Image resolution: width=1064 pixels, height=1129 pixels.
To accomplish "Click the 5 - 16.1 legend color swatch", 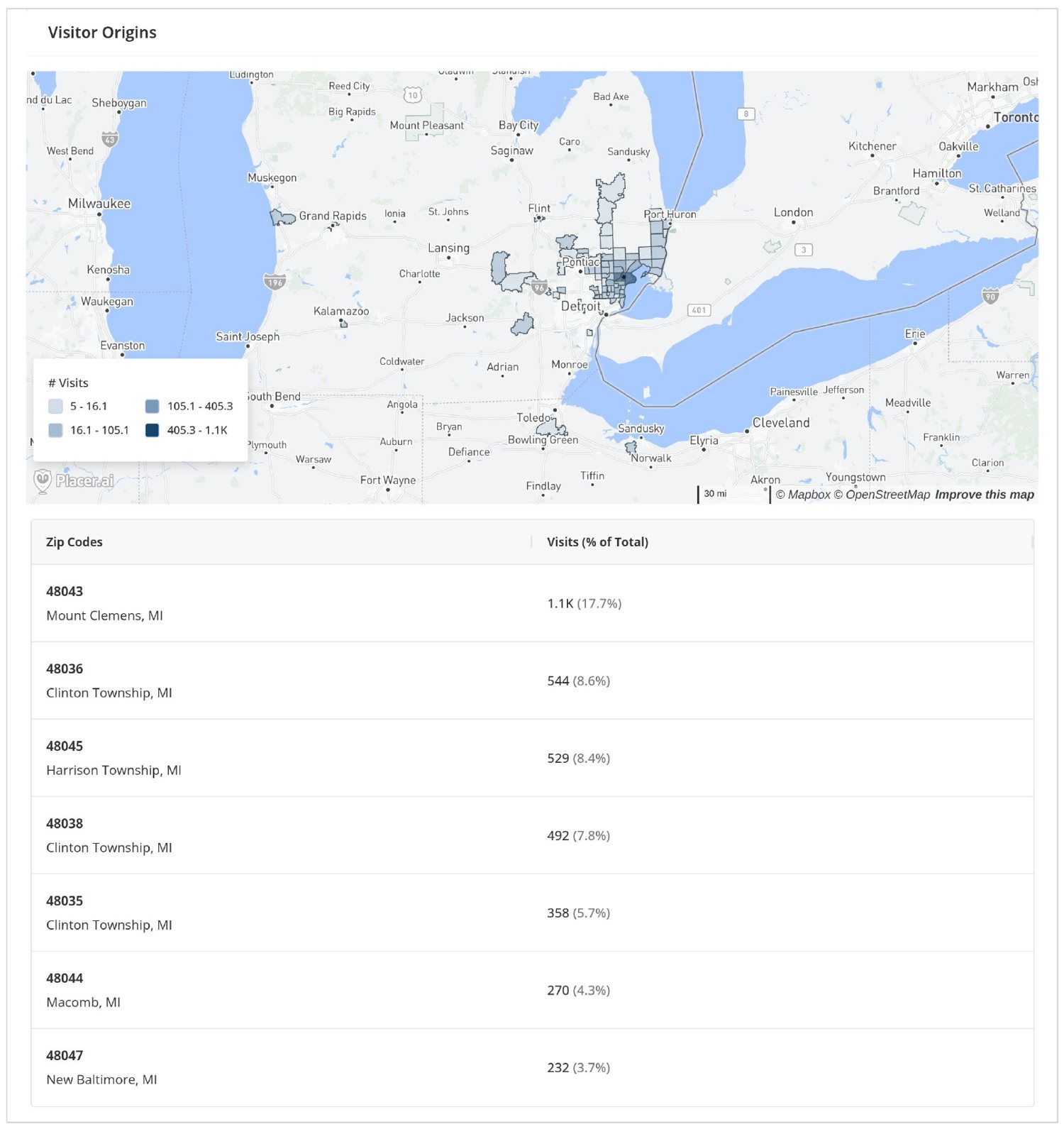I will click(x=55, y=407).
